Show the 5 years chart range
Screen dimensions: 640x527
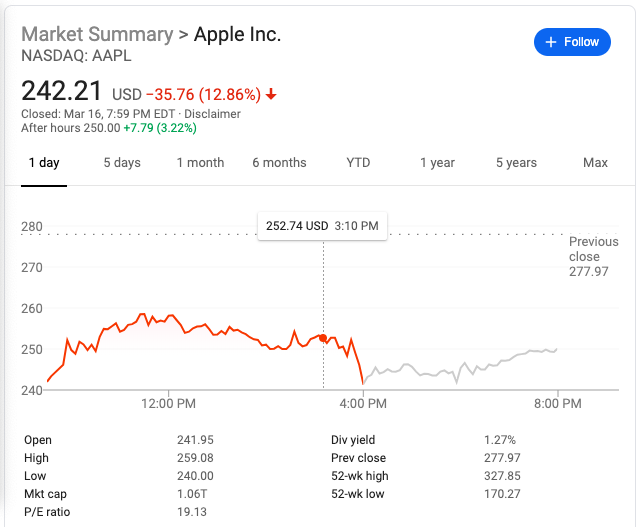pos(516,163)
